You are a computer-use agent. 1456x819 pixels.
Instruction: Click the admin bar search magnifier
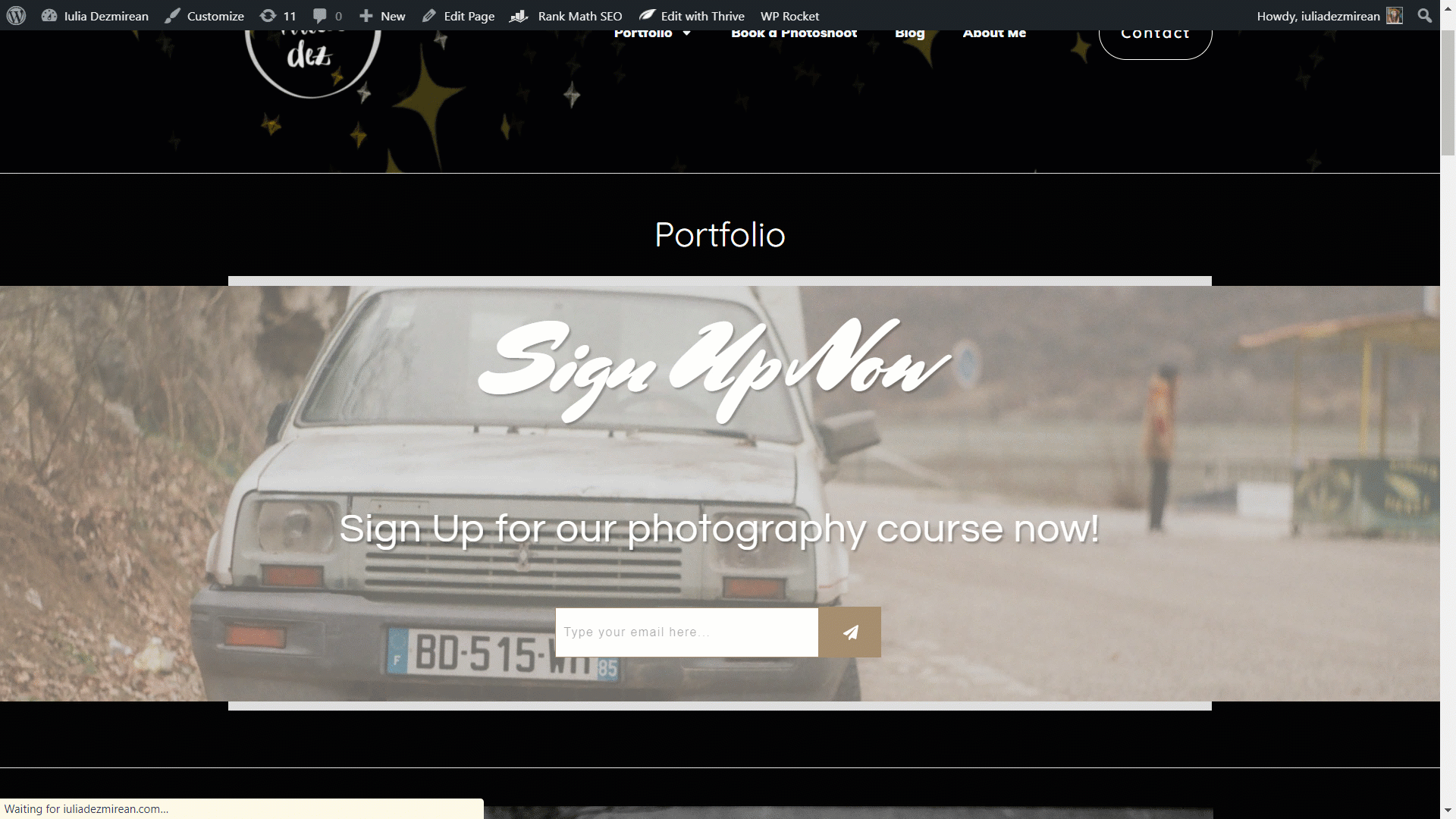click(x=1425, y=16)
